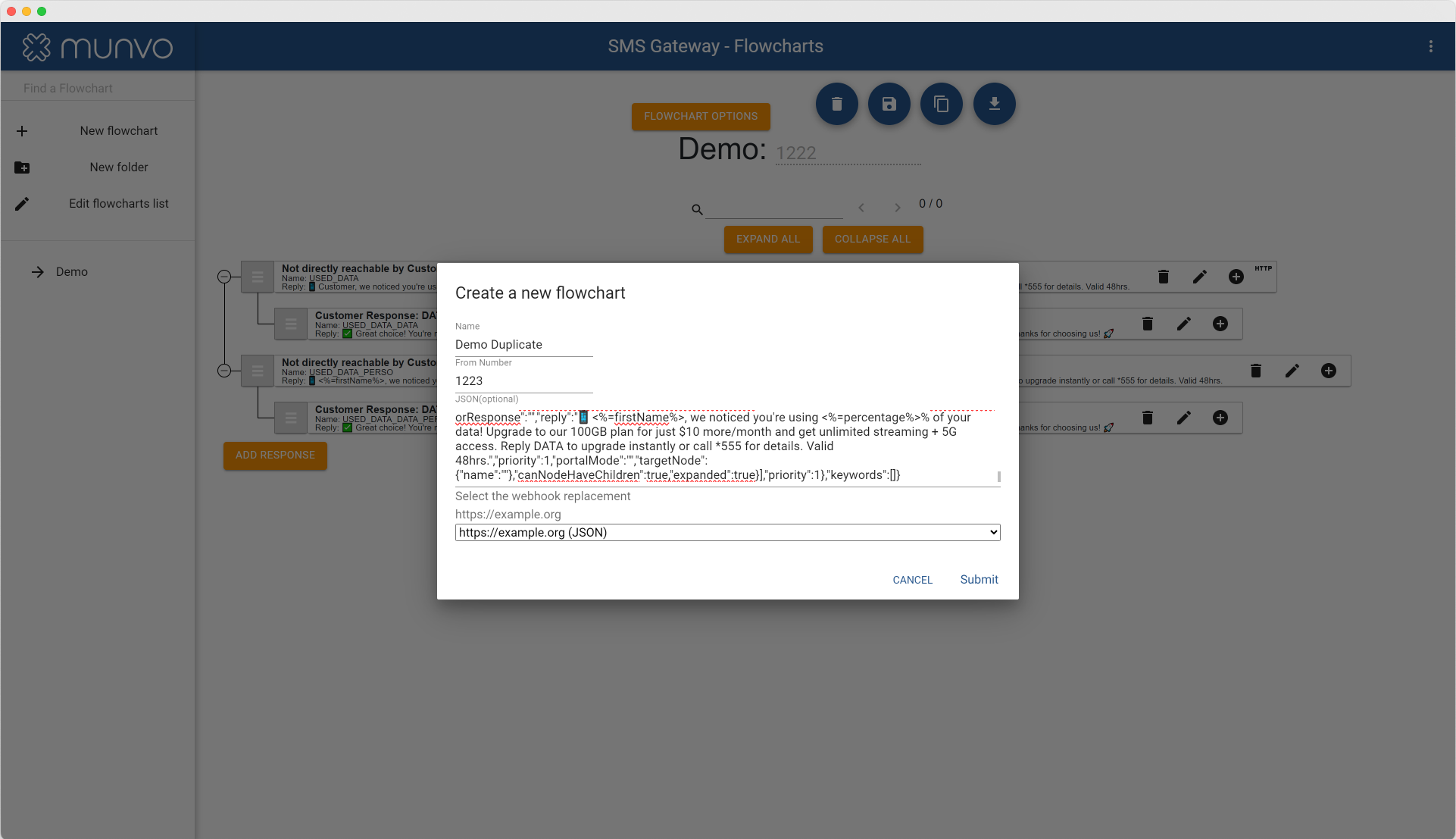This screenshot has width=1456, height=839.
Task: Click the duplicate flowchart copy button
Action: pos(941,104)
